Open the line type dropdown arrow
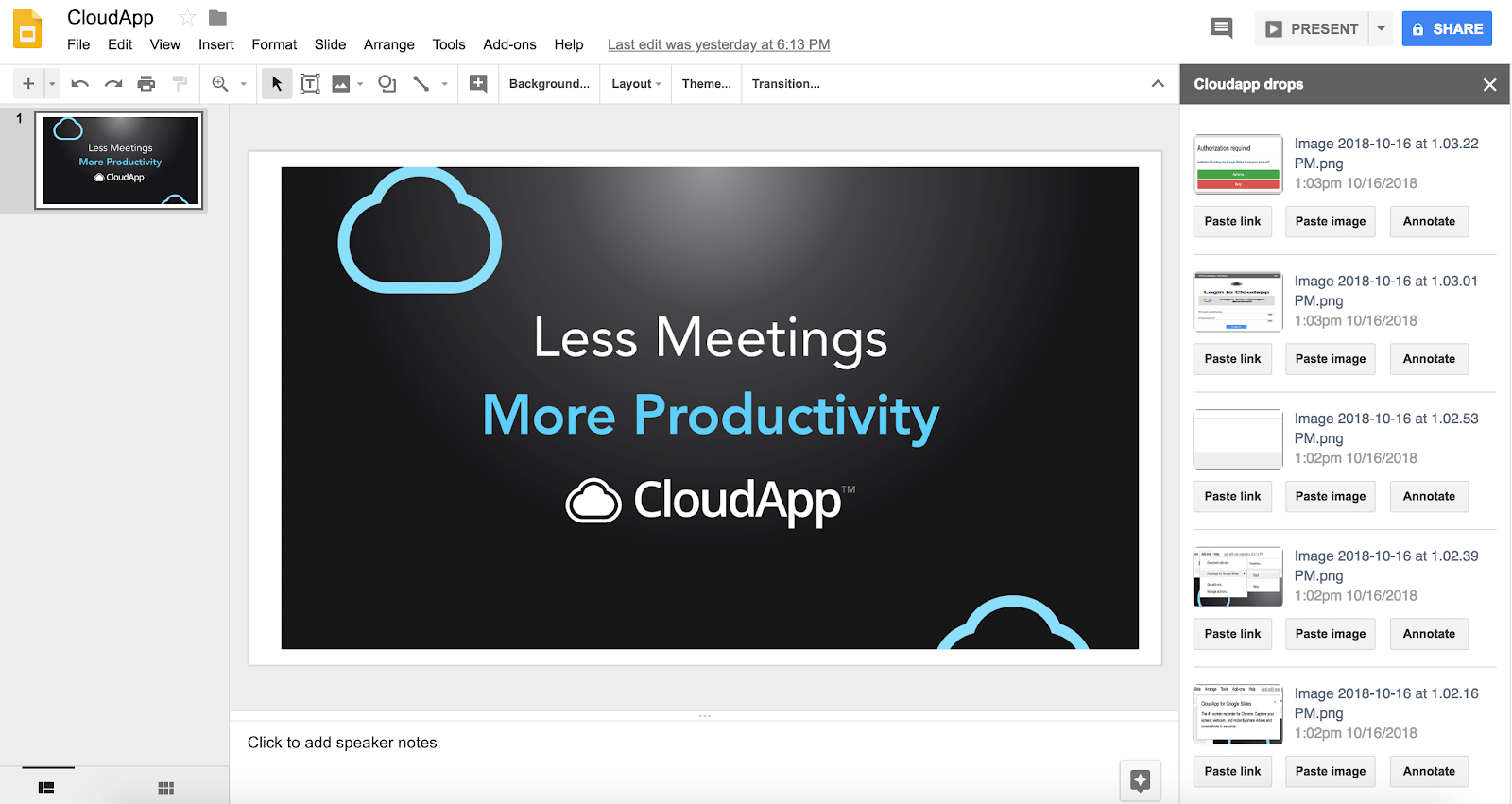Screen dimensions: 1512x804 coord(444,84)
